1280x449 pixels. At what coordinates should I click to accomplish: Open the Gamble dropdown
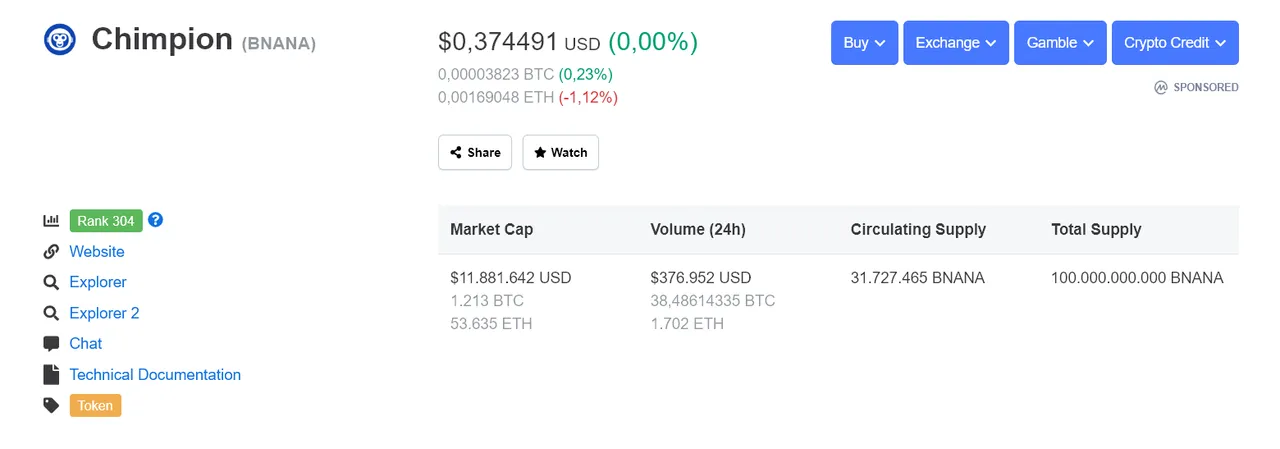(x=1060, y=43)
